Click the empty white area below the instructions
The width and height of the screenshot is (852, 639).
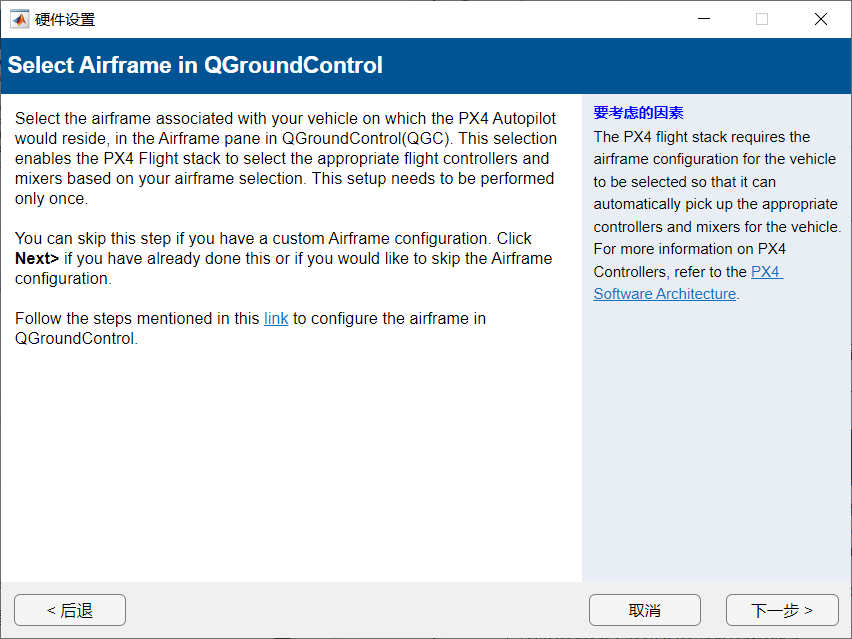point(290,460)
